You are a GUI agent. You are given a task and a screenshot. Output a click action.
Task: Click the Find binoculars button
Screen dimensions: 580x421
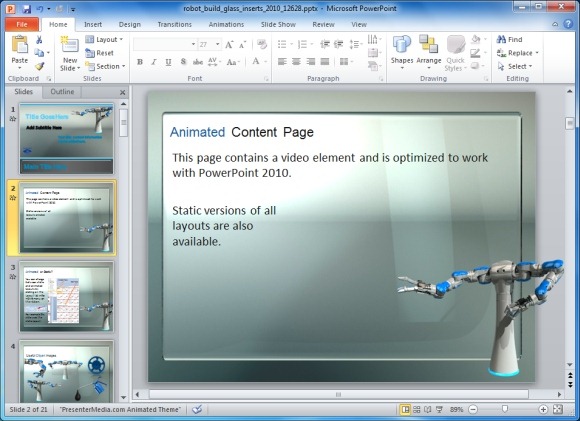[x=510, y=39]
